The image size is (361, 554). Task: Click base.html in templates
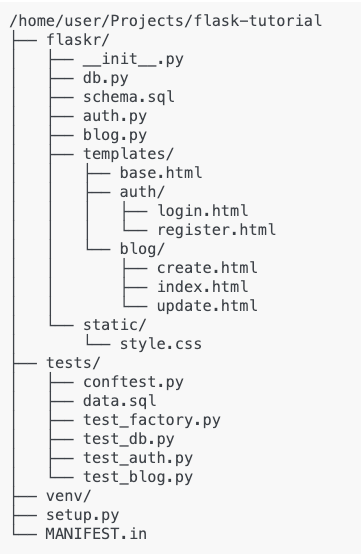click(161, 173)
